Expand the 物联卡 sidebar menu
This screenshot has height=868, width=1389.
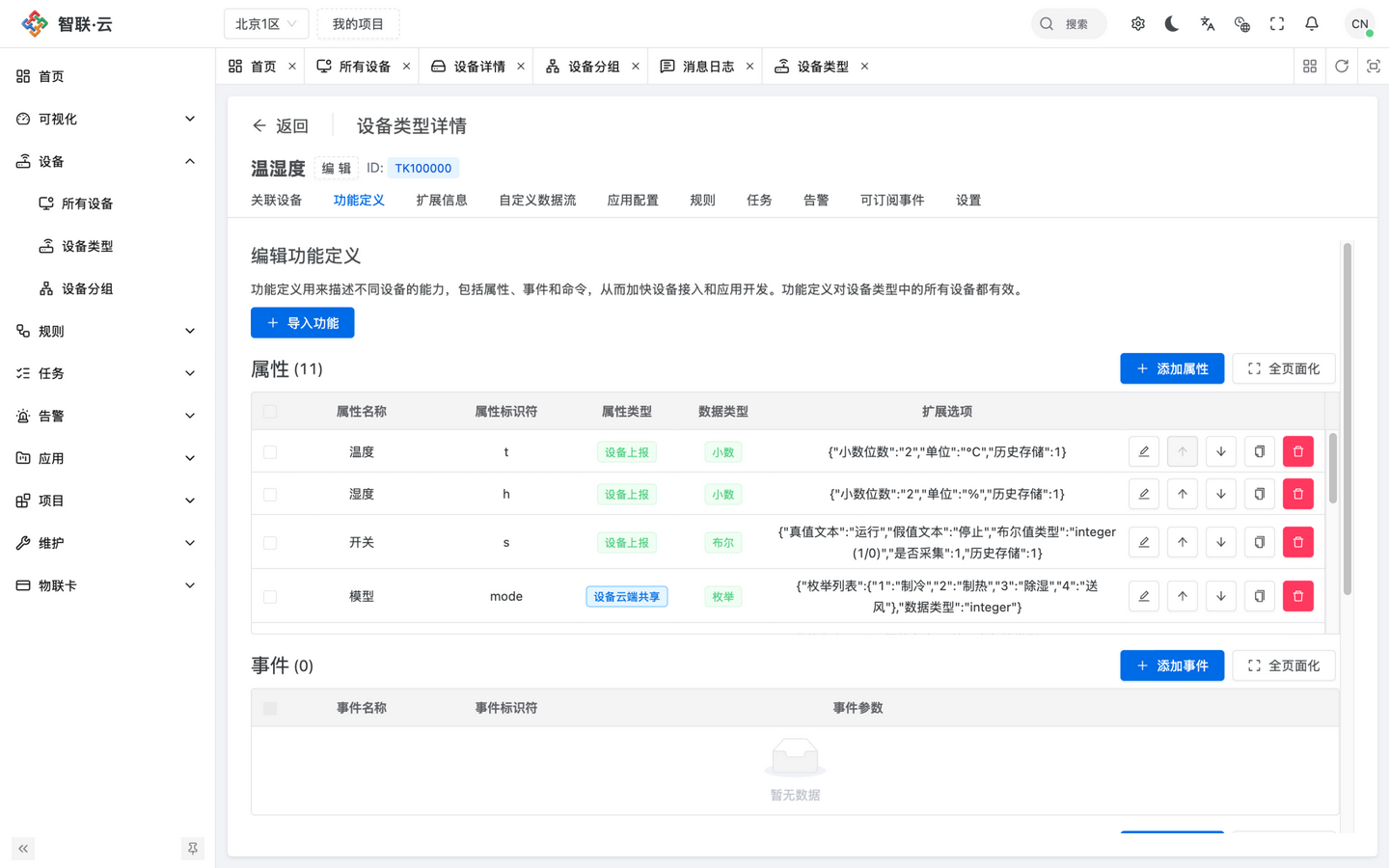click(x=106, y=585)
